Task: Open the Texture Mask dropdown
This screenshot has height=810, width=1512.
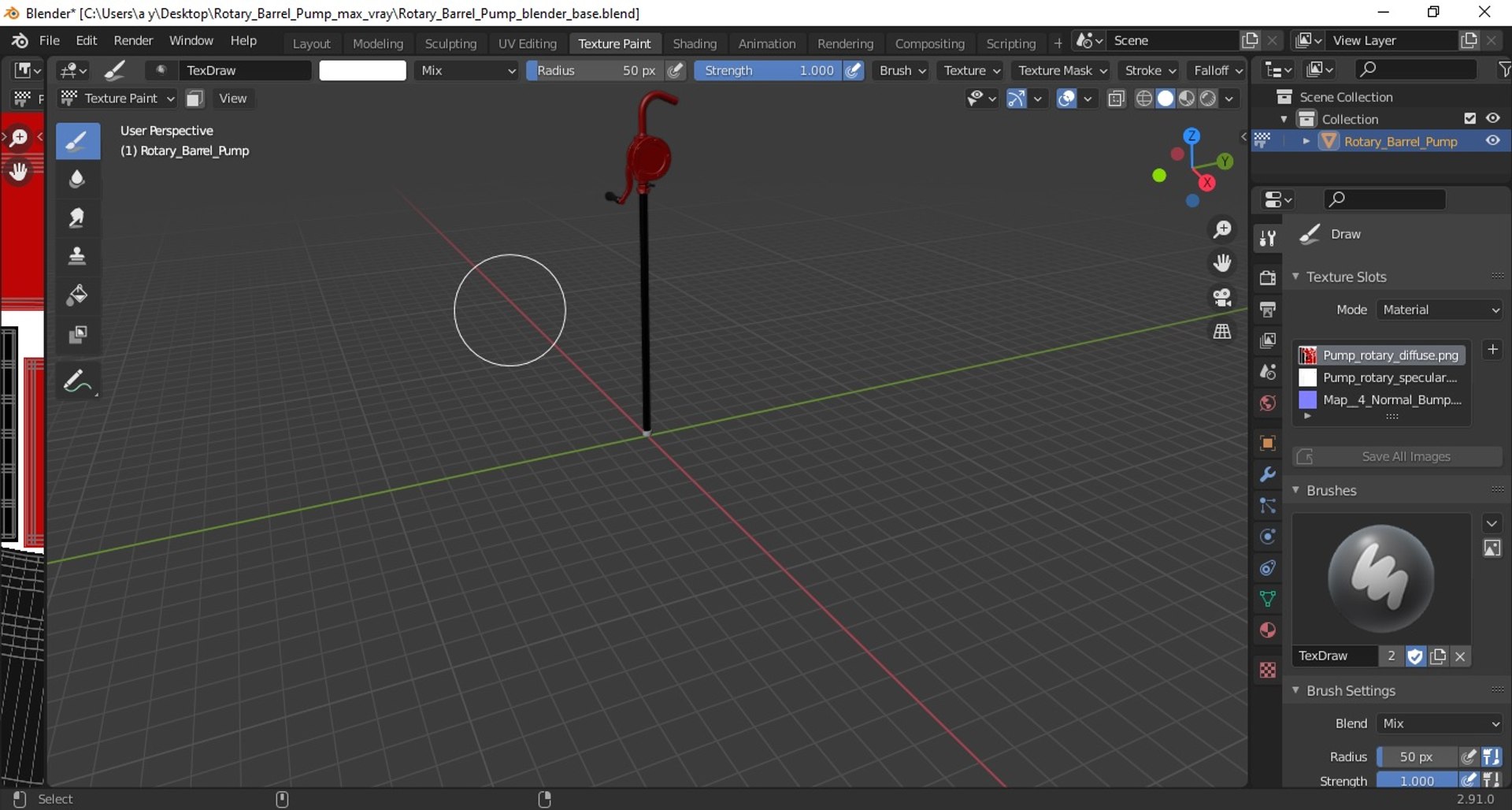Action: [x=1062, y=70]
